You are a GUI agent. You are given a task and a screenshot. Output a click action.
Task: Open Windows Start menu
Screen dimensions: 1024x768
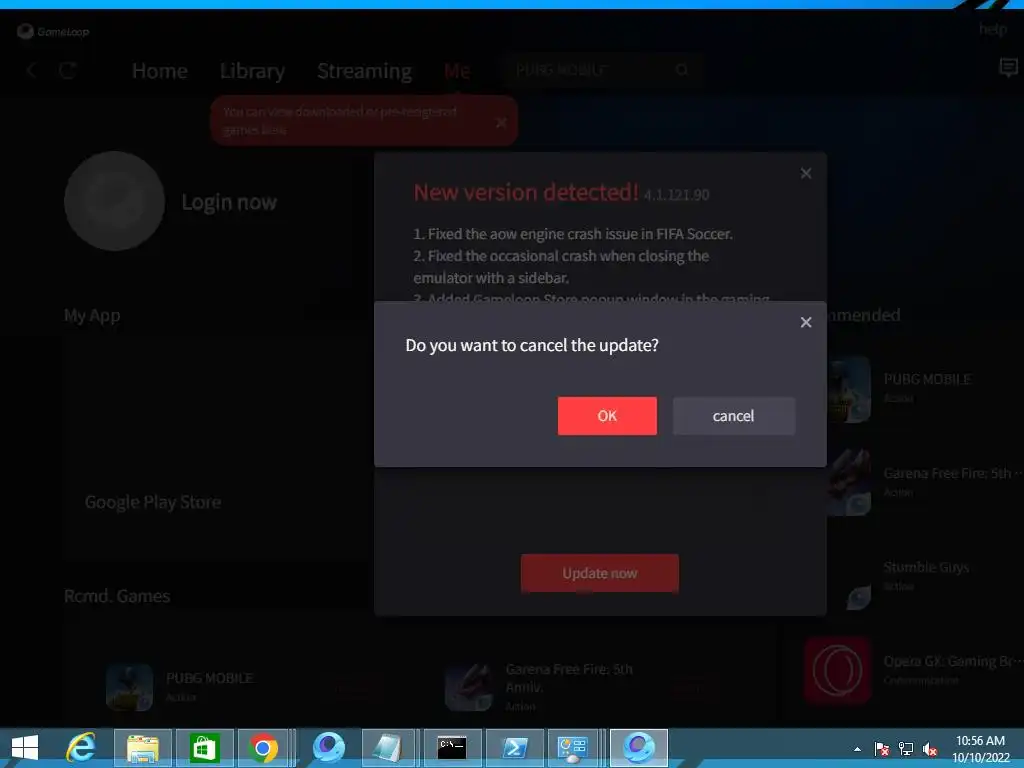pyautogui.click(x=25, y=748)
